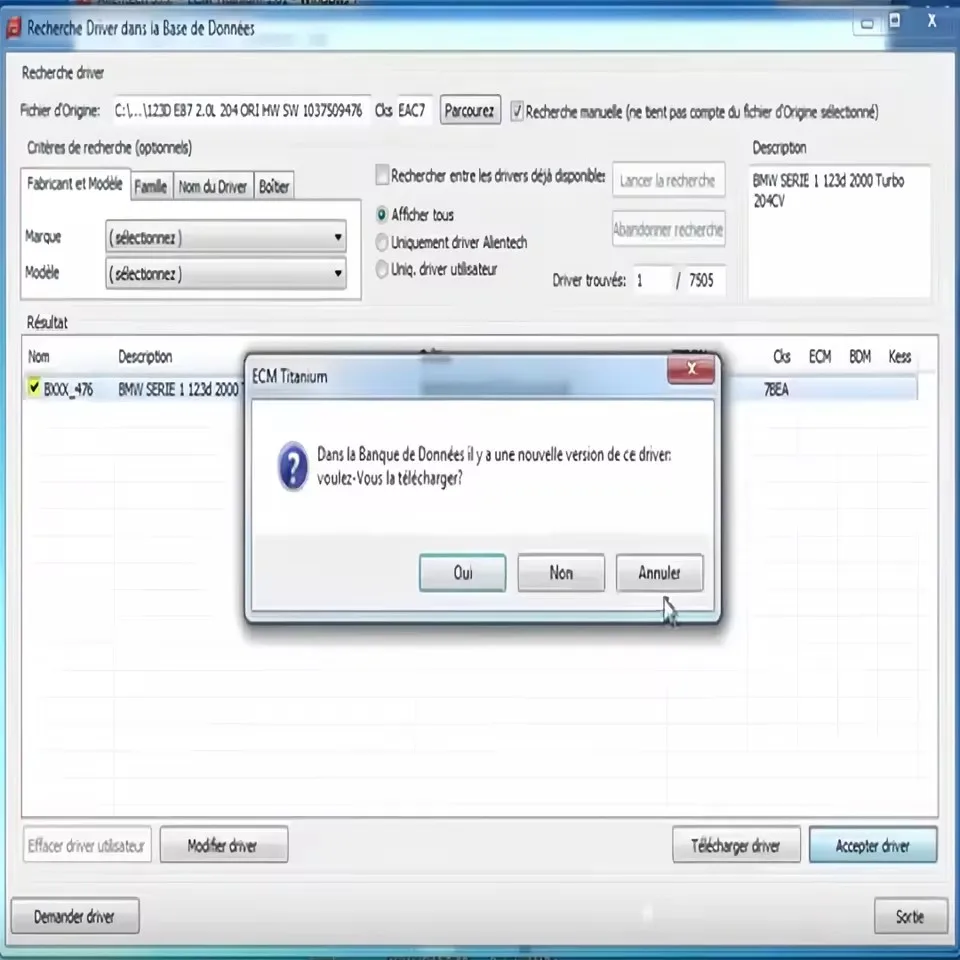
Task: Click the 78EA checksum cell
Action: [x=776, y=389]
